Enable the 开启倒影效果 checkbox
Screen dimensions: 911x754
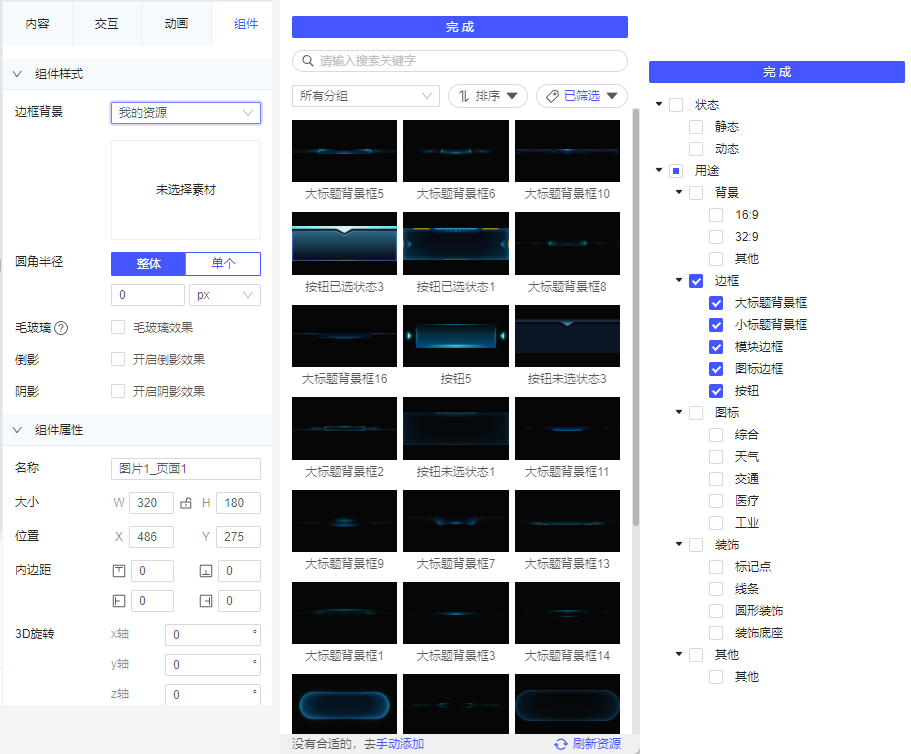[x=118, y=359]
